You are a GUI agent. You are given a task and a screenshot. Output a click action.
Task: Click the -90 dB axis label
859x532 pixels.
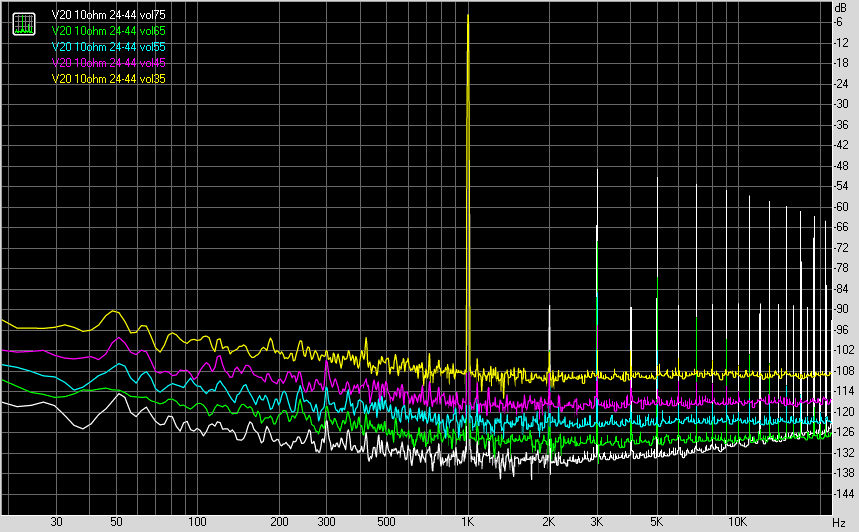click(841, 309)
